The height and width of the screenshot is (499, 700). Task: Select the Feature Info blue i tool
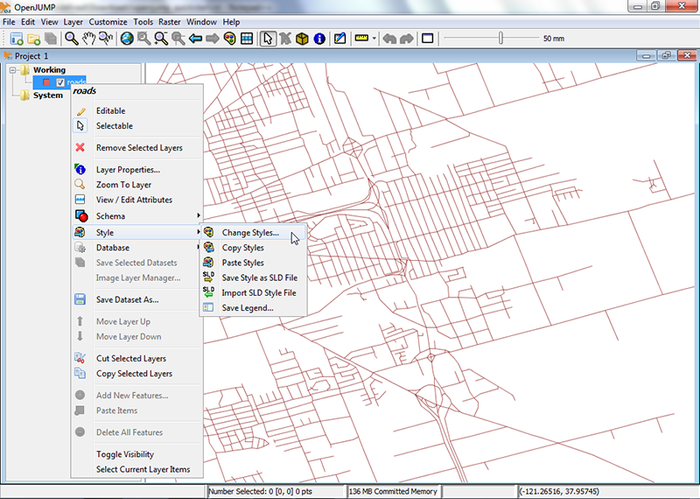tap(319, 39)
